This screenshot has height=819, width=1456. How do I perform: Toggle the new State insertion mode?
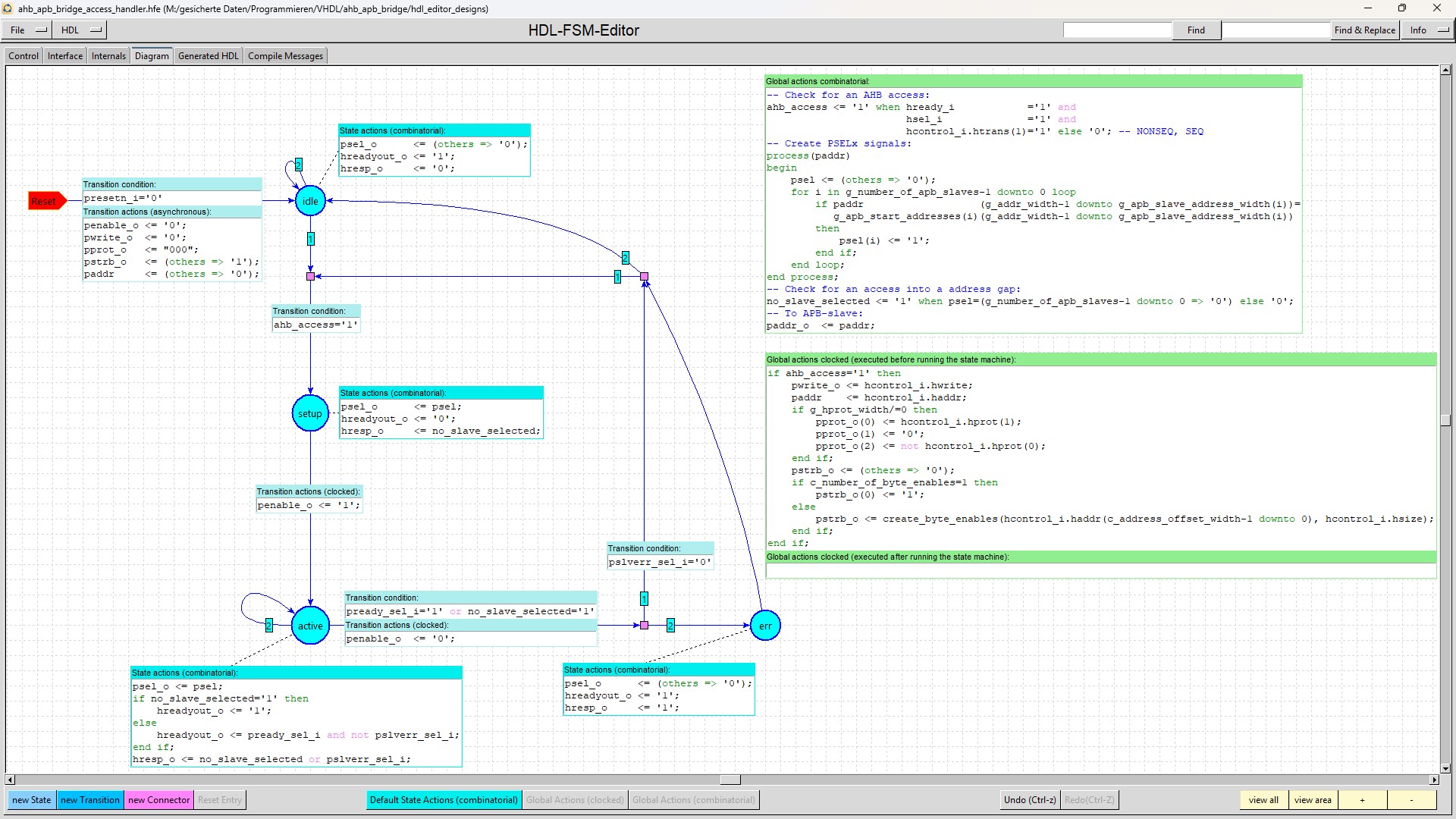click(x=31, y=800)
